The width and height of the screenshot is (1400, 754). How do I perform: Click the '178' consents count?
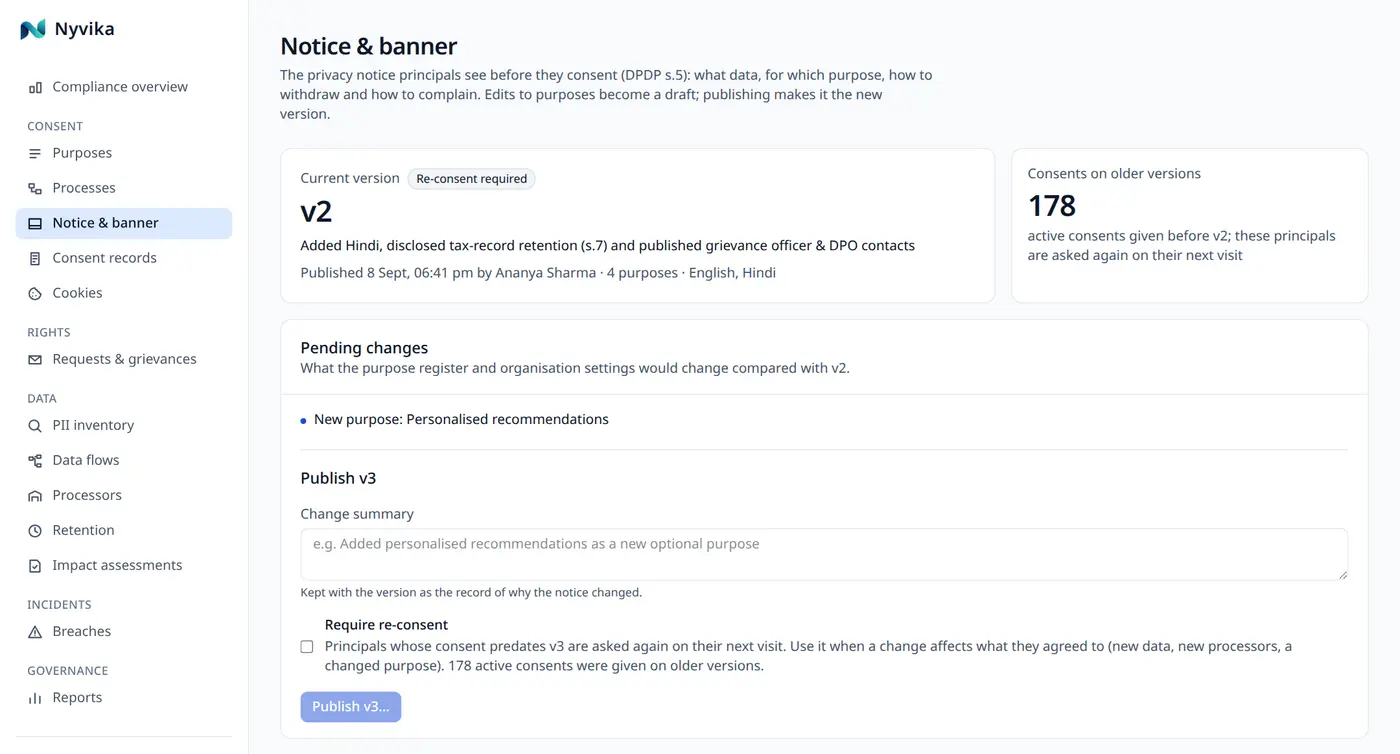click(1052, 206)
